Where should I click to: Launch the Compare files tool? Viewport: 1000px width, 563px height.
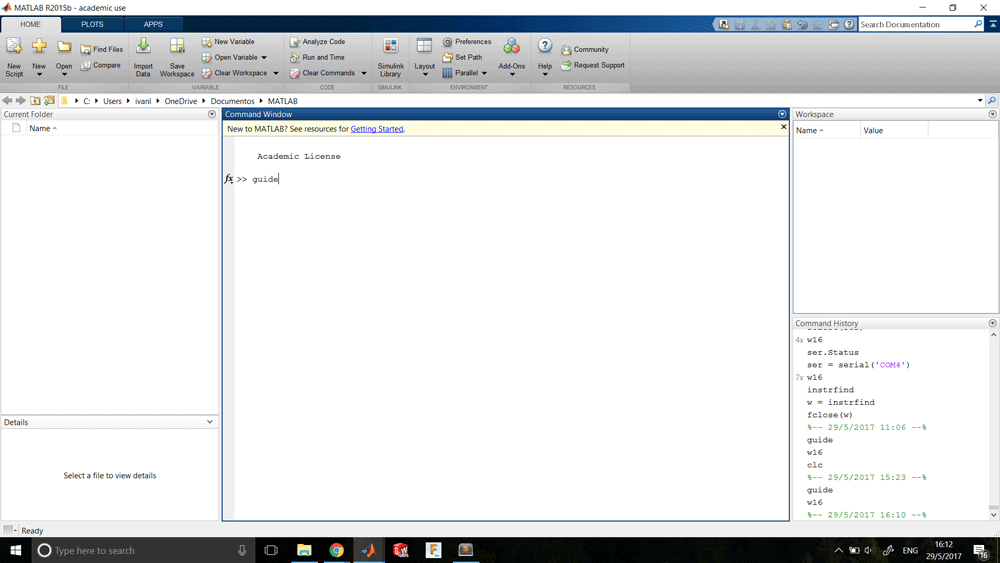tap(100, 65)
